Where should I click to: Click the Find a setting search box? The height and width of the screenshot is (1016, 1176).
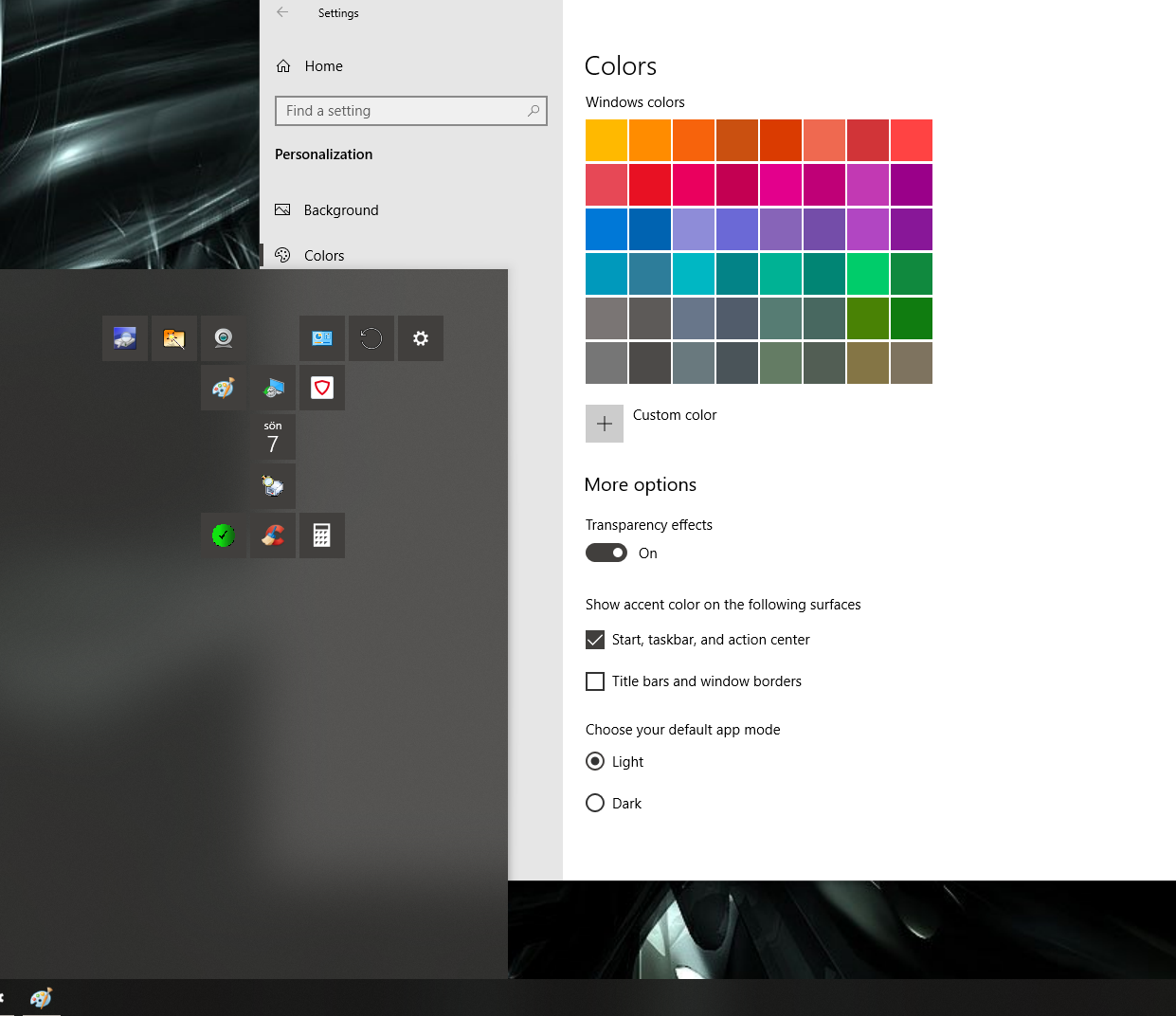click(411, 111)
